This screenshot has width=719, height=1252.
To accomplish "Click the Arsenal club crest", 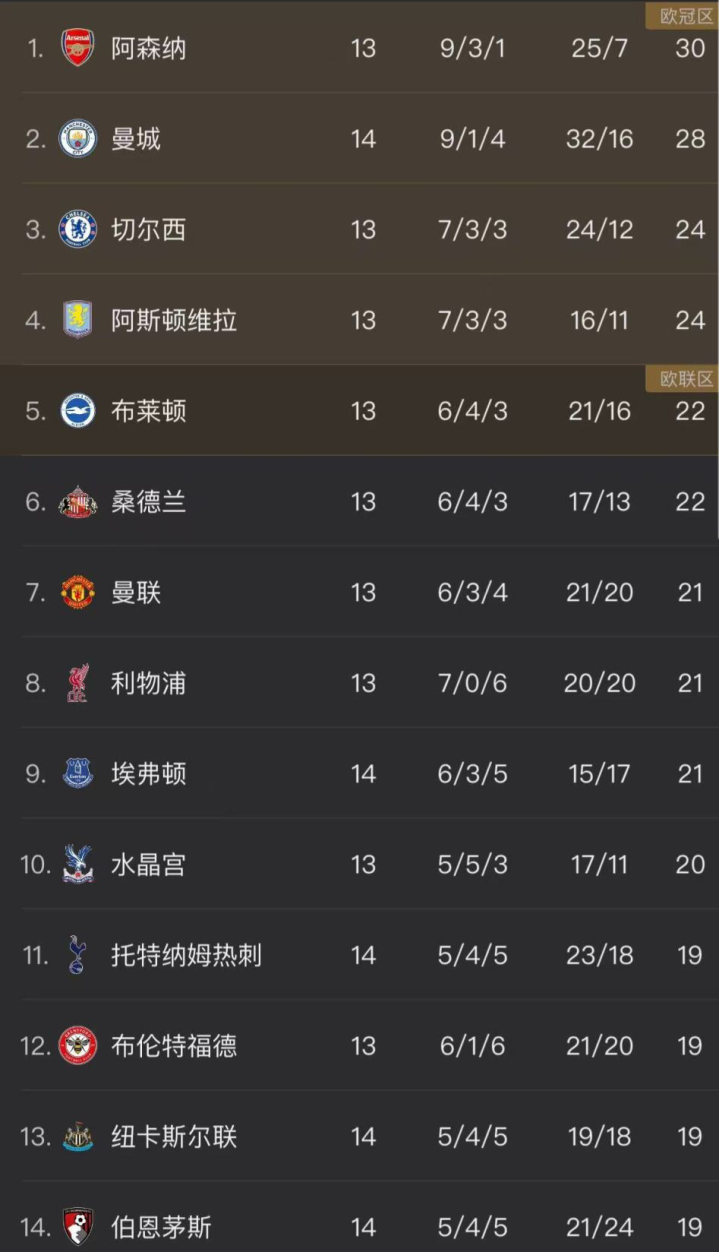I will [78, 48].
